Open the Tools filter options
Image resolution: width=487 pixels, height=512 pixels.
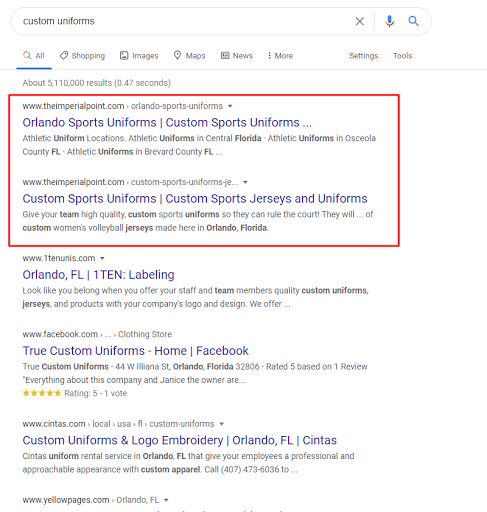point(402,56)
